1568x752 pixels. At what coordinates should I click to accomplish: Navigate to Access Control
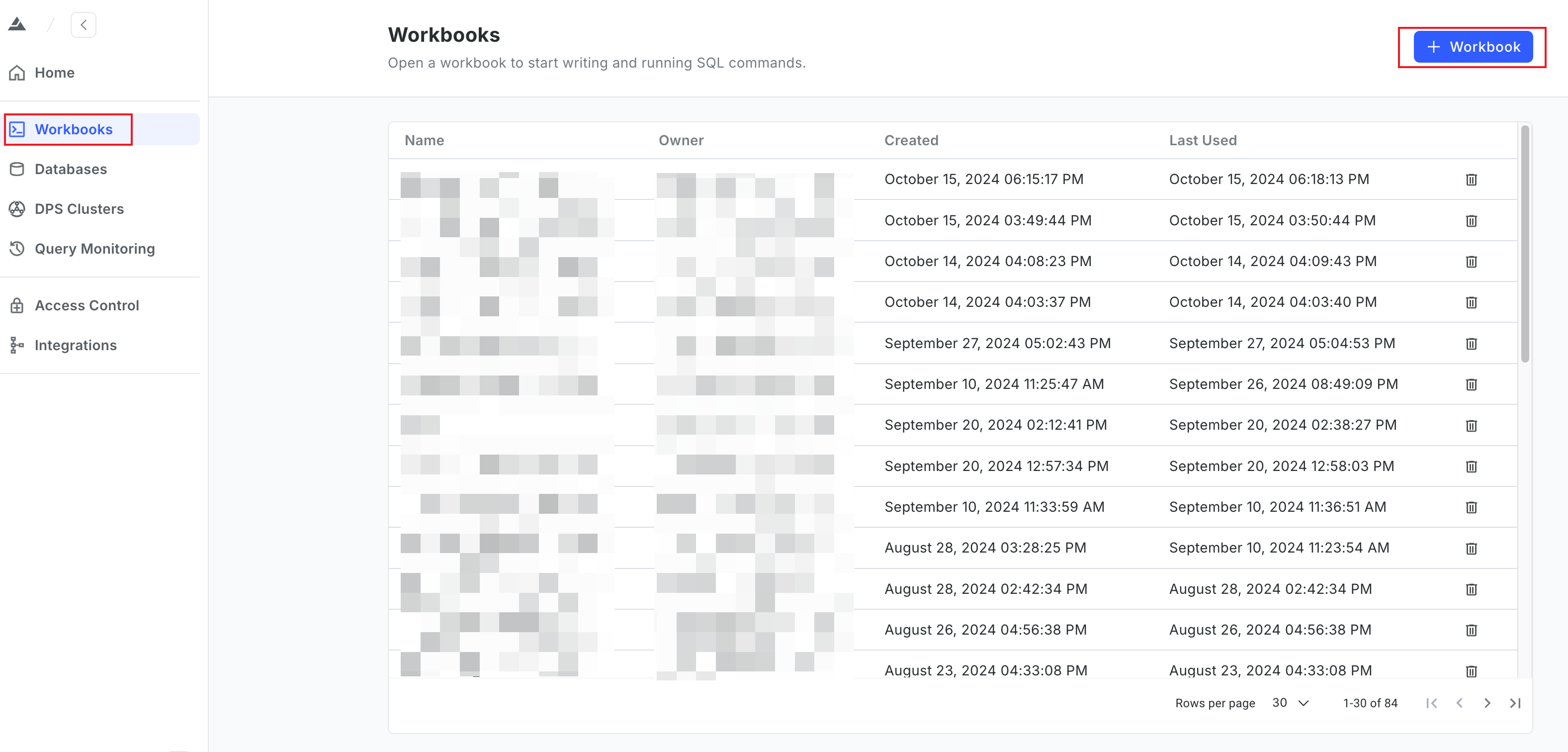pyautogui.click(x=87, y=305)
